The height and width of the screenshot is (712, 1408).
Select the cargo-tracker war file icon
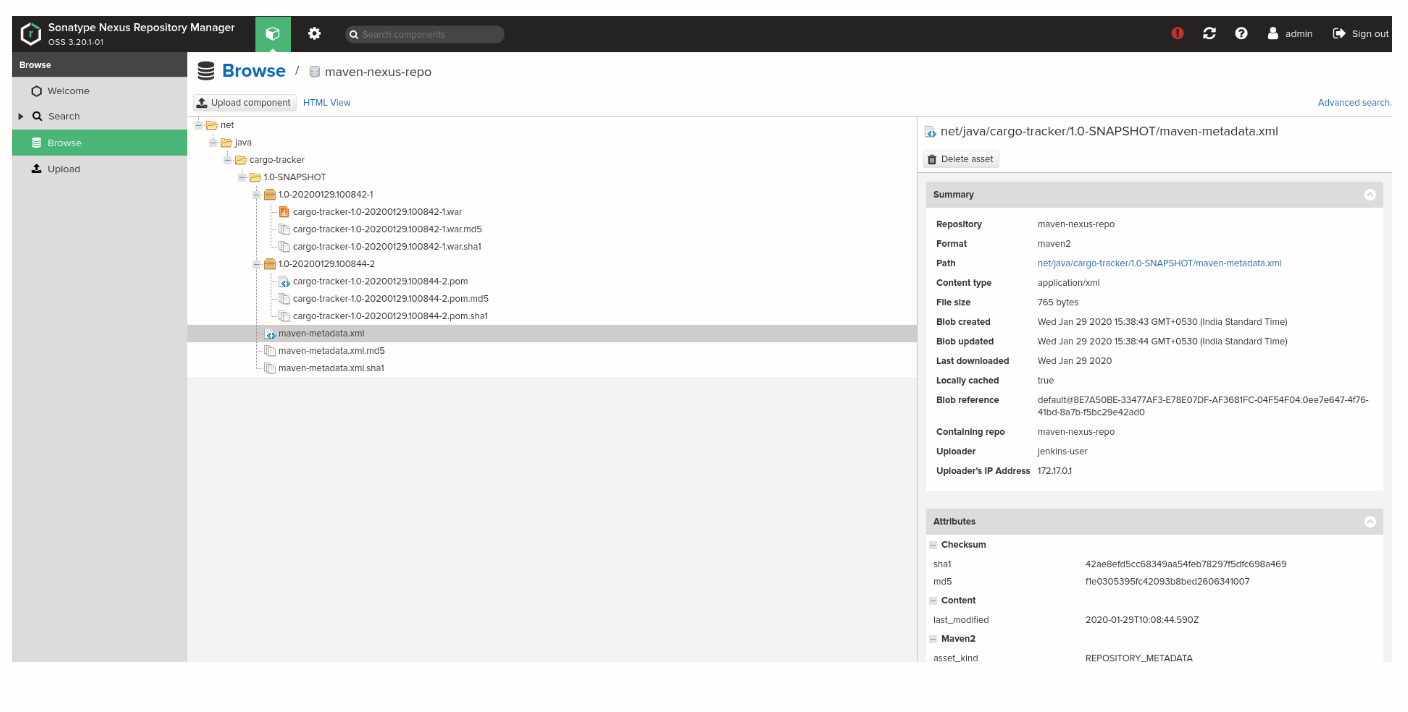click(x=284, y=212)
